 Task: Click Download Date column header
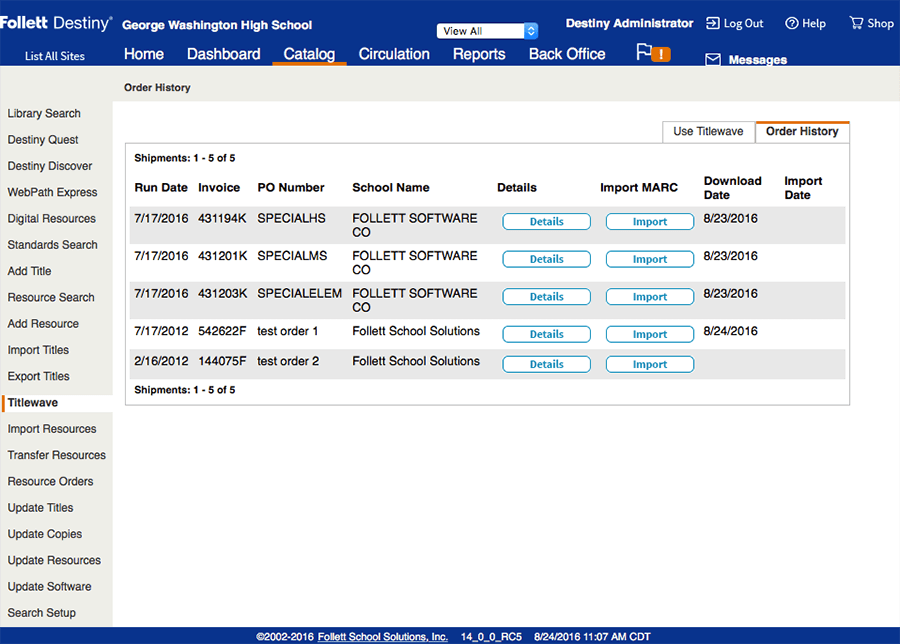(x=732, y=188)
